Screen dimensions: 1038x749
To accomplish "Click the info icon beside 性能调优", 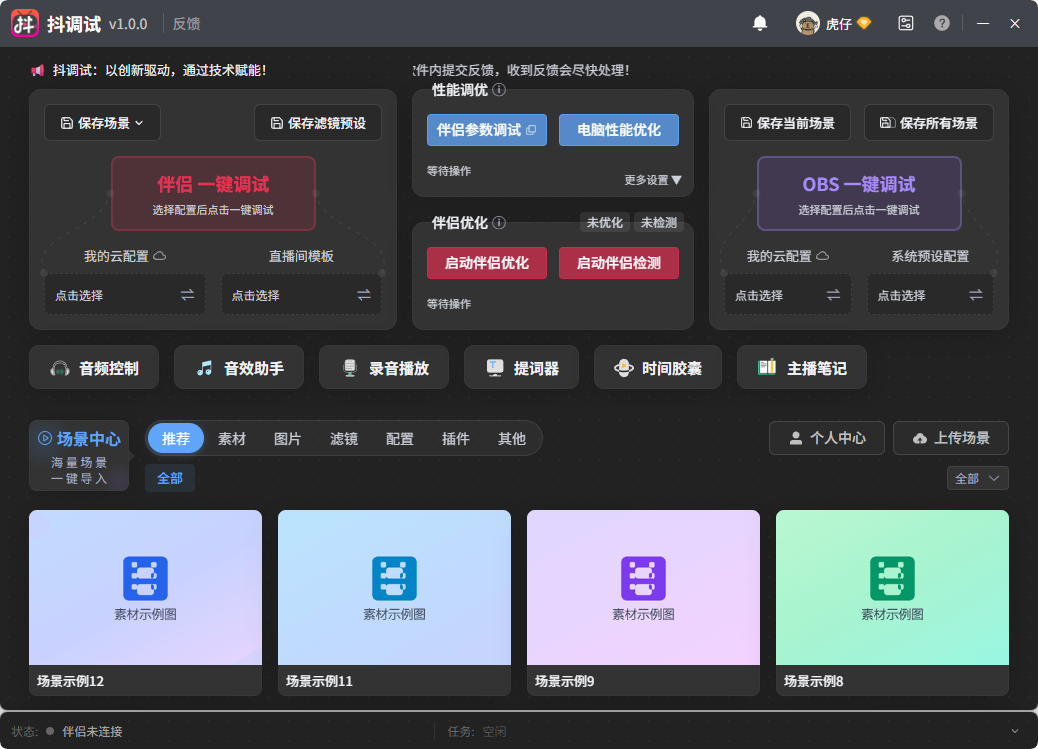I will [x=500, y=89].
